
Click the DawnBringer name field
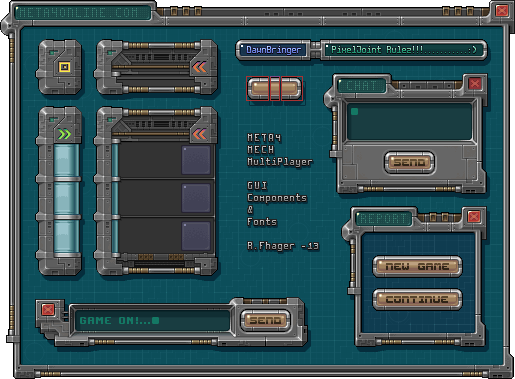273,50
